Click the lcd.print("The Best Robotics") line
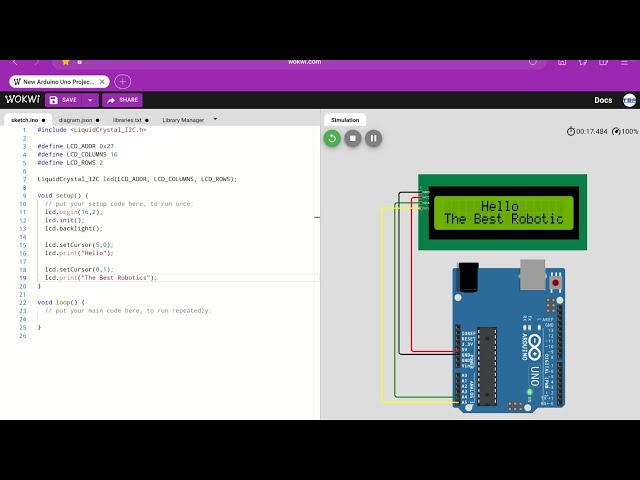This screenshot has height=480, width=640. coord(101,278)
